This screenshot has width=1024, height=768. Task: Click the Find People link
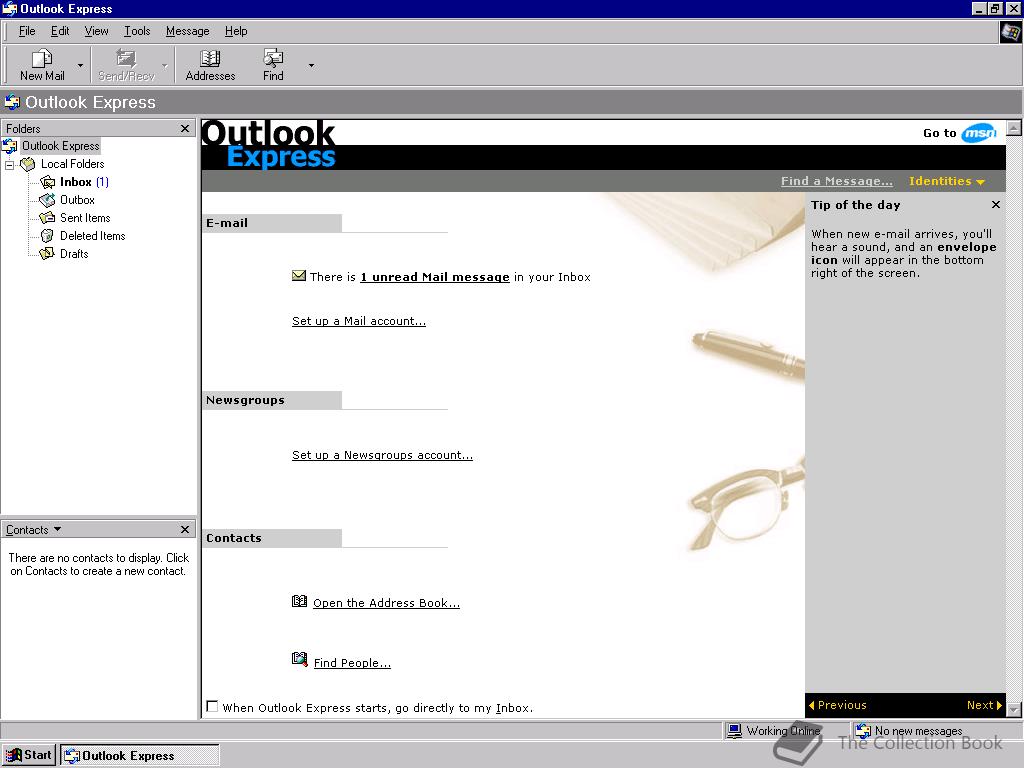(x=352, y=663)
